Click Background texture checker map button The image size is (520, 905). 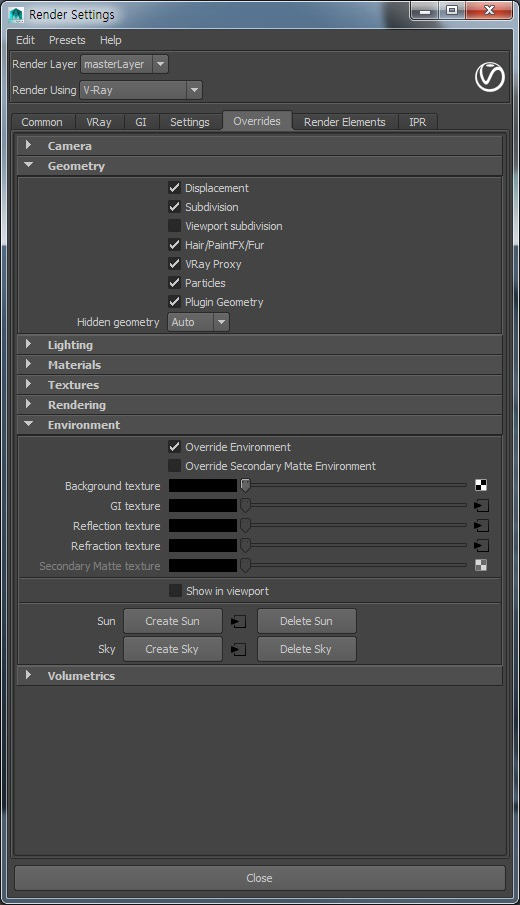(x=481, y=485)
